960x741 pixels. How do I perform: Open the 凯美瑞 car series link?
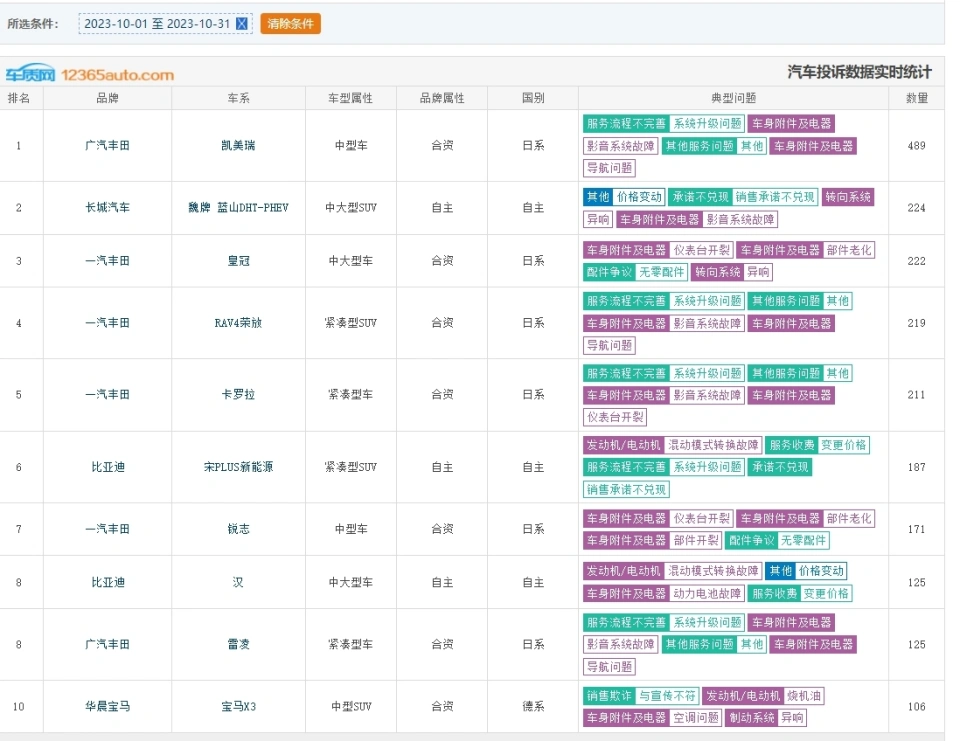coord(238,146)
